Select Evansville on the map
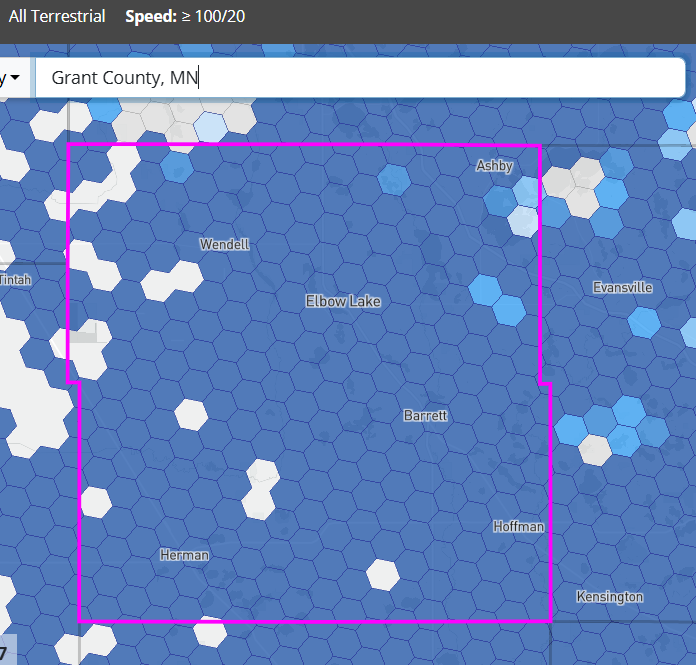 tap(622, 287)
